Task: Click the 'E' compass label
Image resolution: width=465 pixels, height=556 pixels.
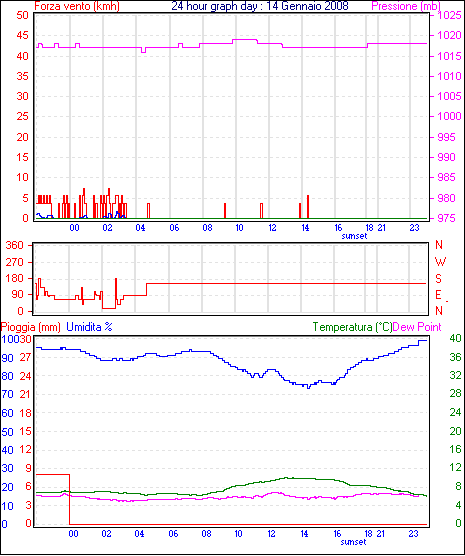Action: click(438, 295)
